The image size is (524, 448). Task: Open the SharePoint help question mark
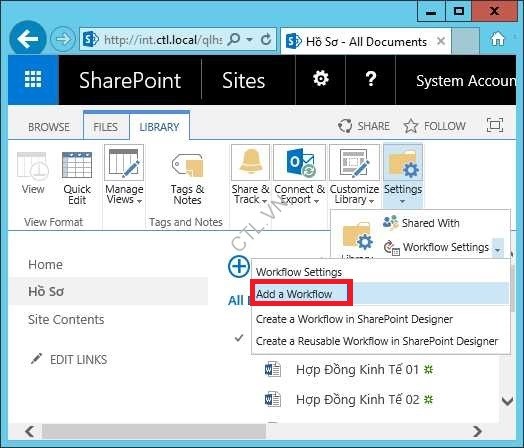[x=371, y=79]
